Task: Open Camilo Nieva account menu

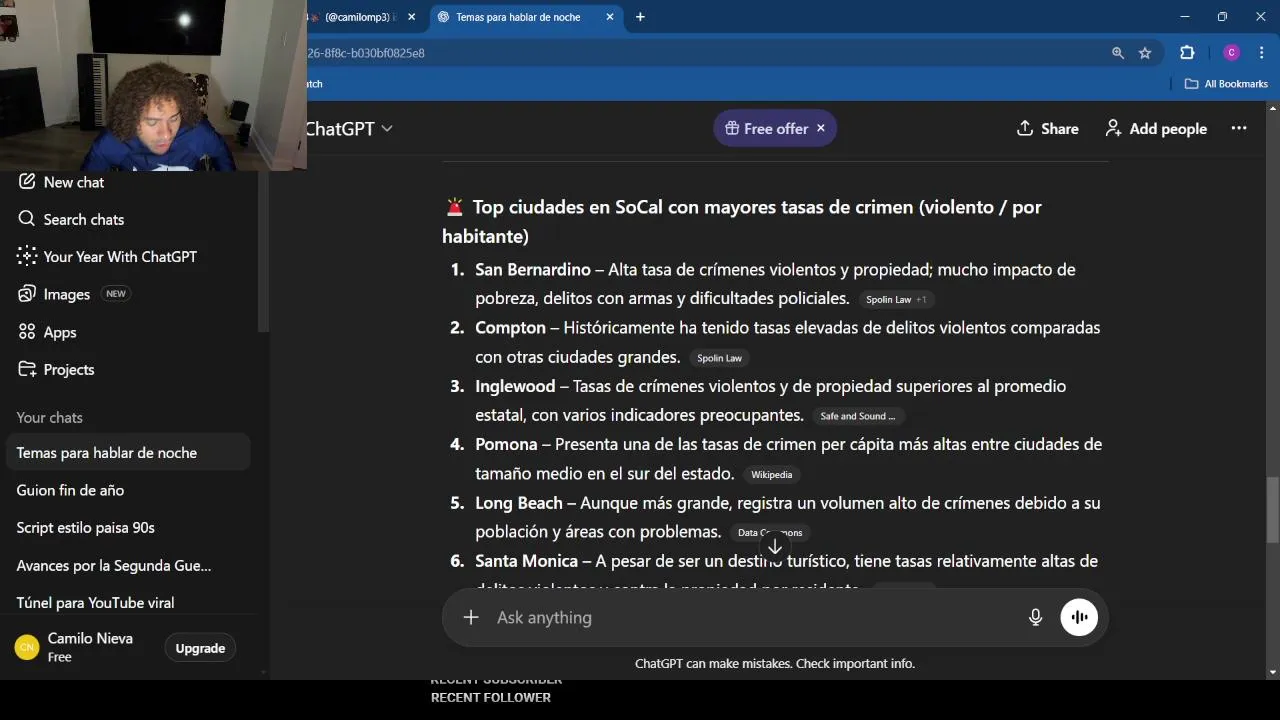Action: 76,647
